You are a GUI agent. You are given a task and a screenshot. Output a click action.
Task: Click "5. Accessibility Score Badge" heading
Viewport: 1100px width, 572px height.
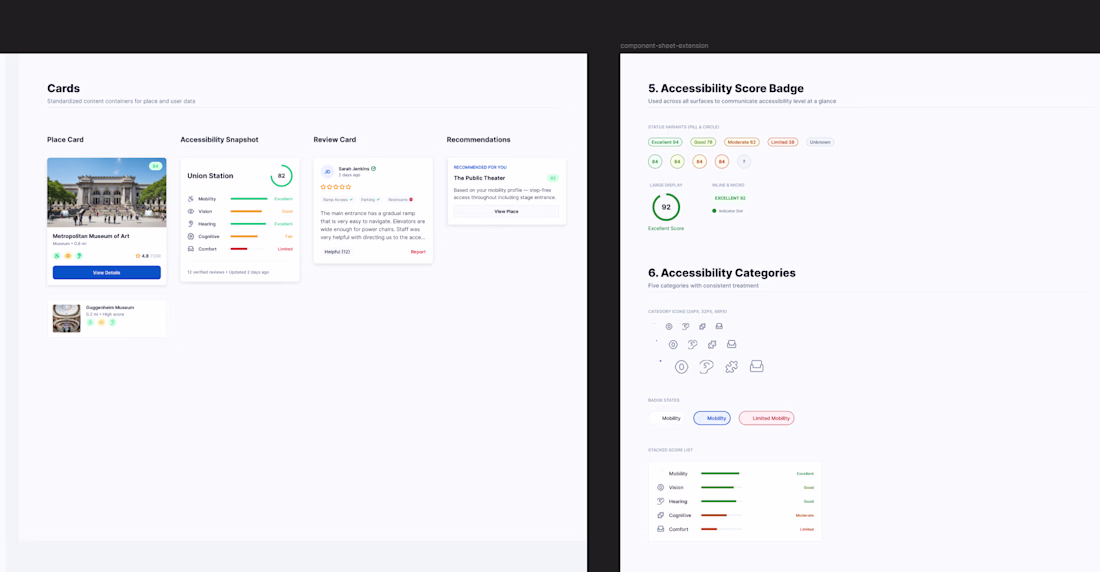coord(726,88)
